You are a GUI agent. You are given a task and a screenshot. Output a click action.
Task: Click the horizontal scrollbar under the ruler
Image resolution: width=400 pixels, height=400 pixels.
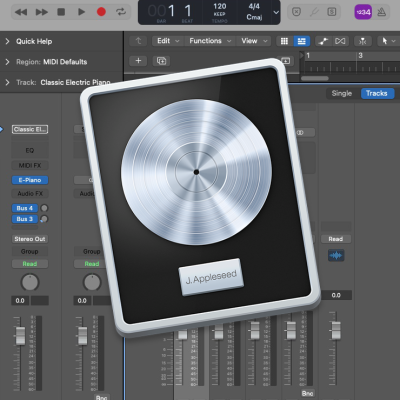[x=315, y=78]
